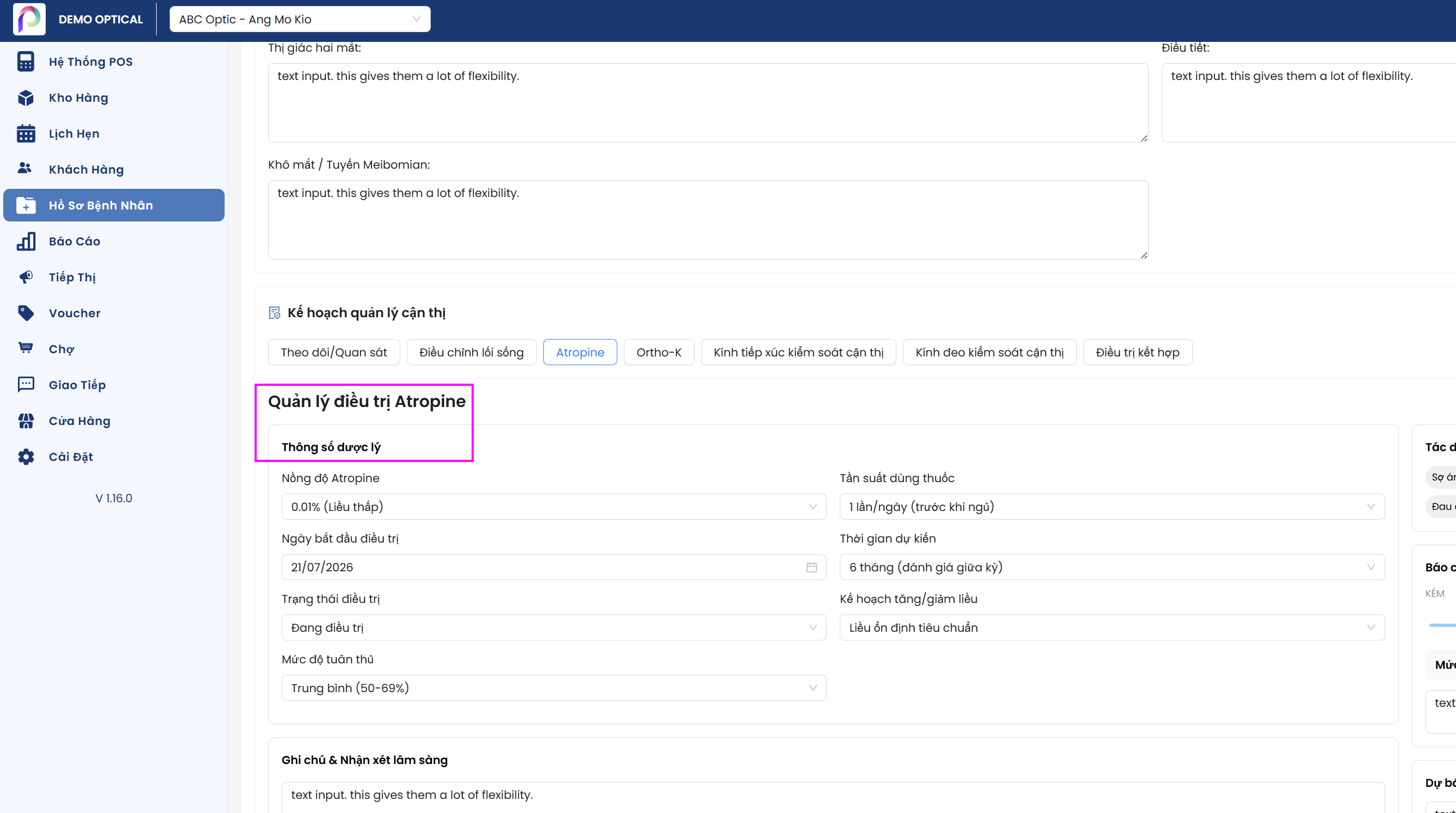This screenshot has width=1456, height=813.
Task: Open the Cài Đặt menu item
Action: (x=114, y=457)
